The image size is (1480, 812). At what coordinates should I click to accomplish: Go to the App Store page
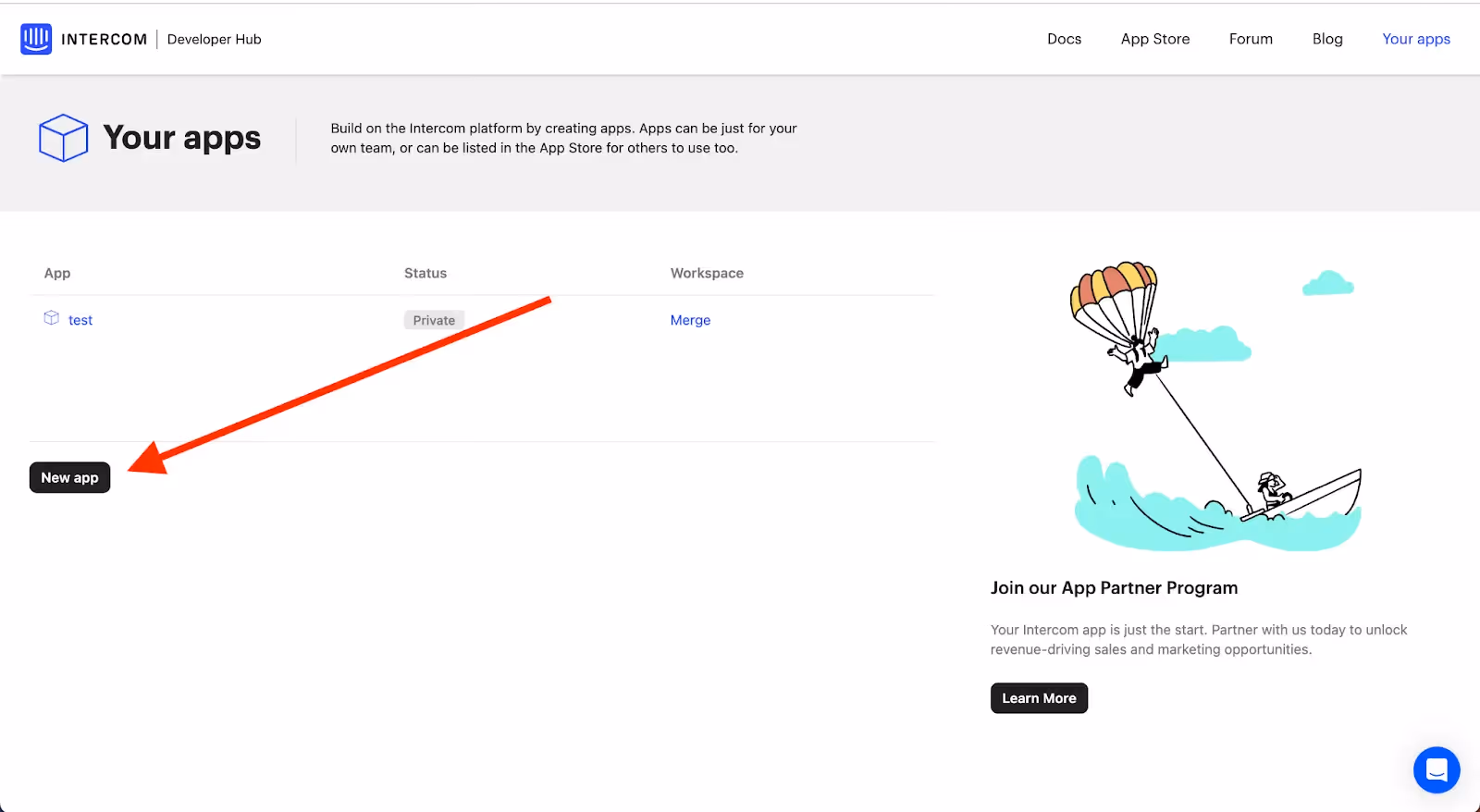(1155, 39)
